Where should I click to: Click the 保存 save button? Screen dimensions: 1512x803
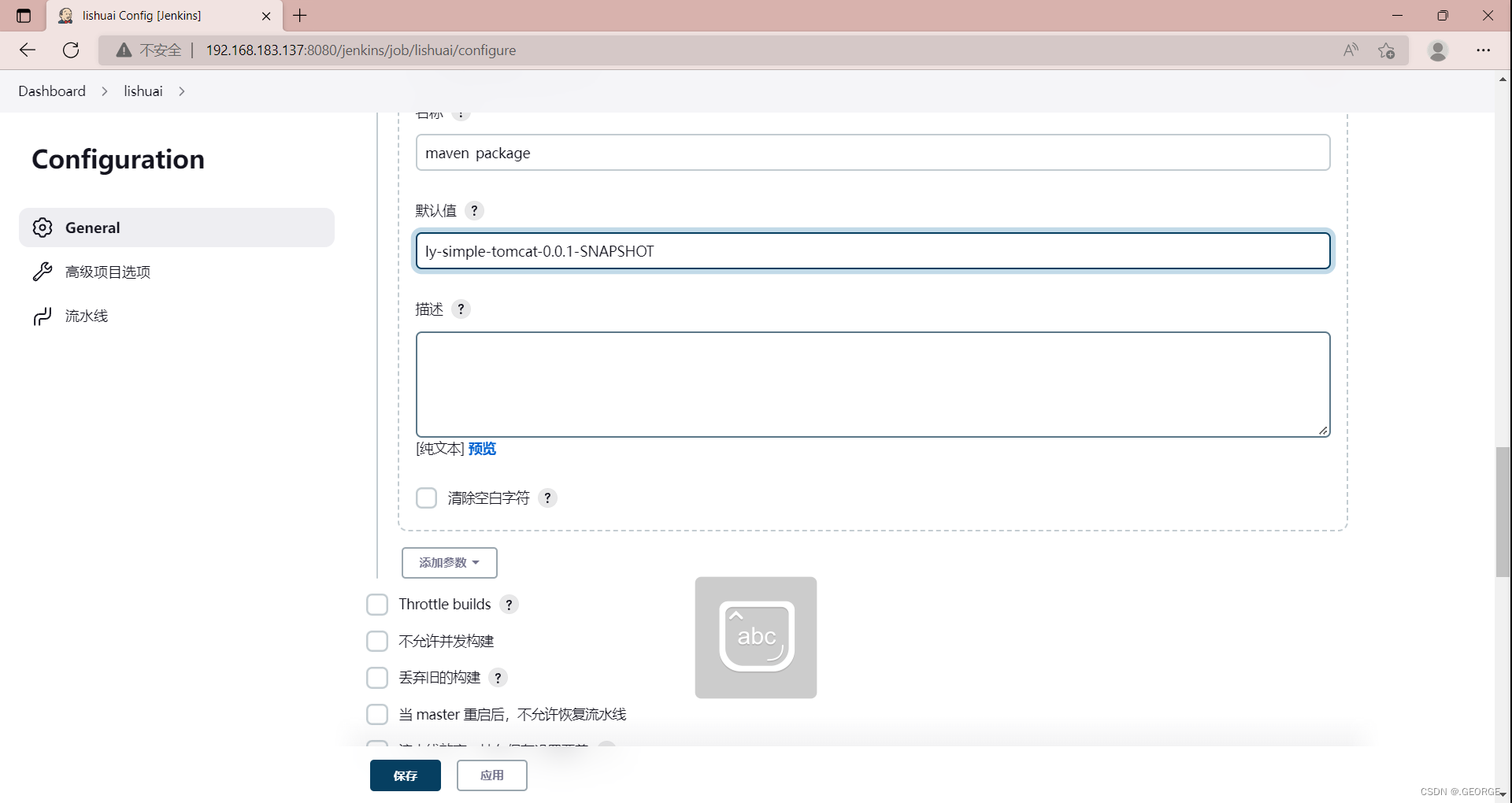coord(406,775)
